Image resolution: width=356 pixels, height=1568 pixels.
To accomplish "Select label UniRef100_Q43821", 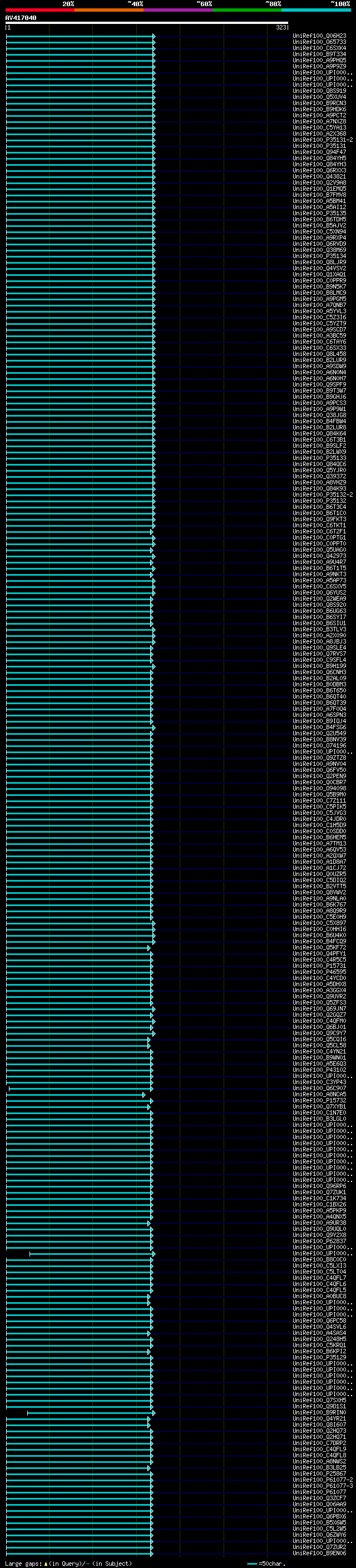I will 319,176.
